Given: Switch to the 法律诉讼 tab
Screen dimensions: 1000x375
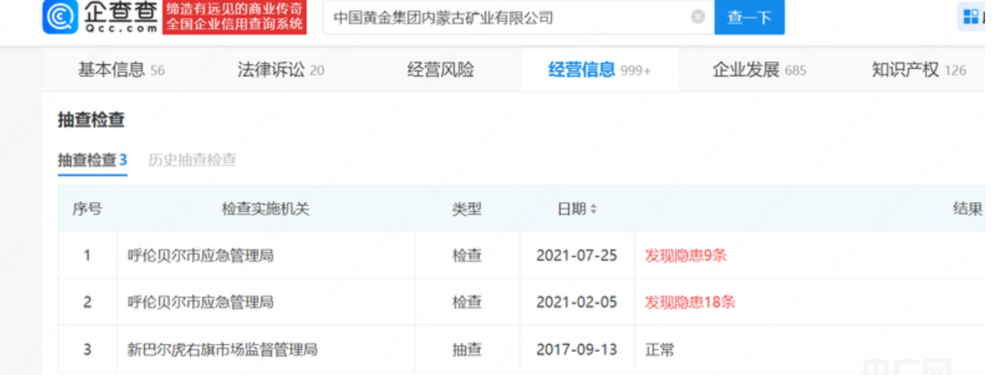Looking at the screenshot, I should (281, 70).
